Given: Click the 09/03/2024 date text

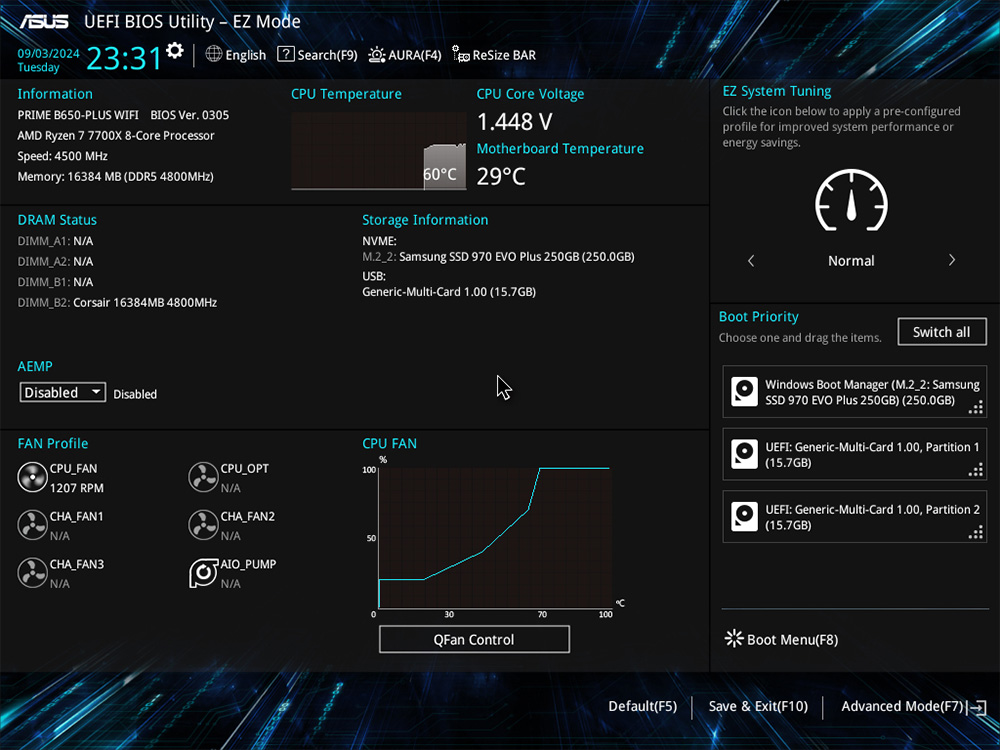Looking at the screenshot, I should point(48,54).
